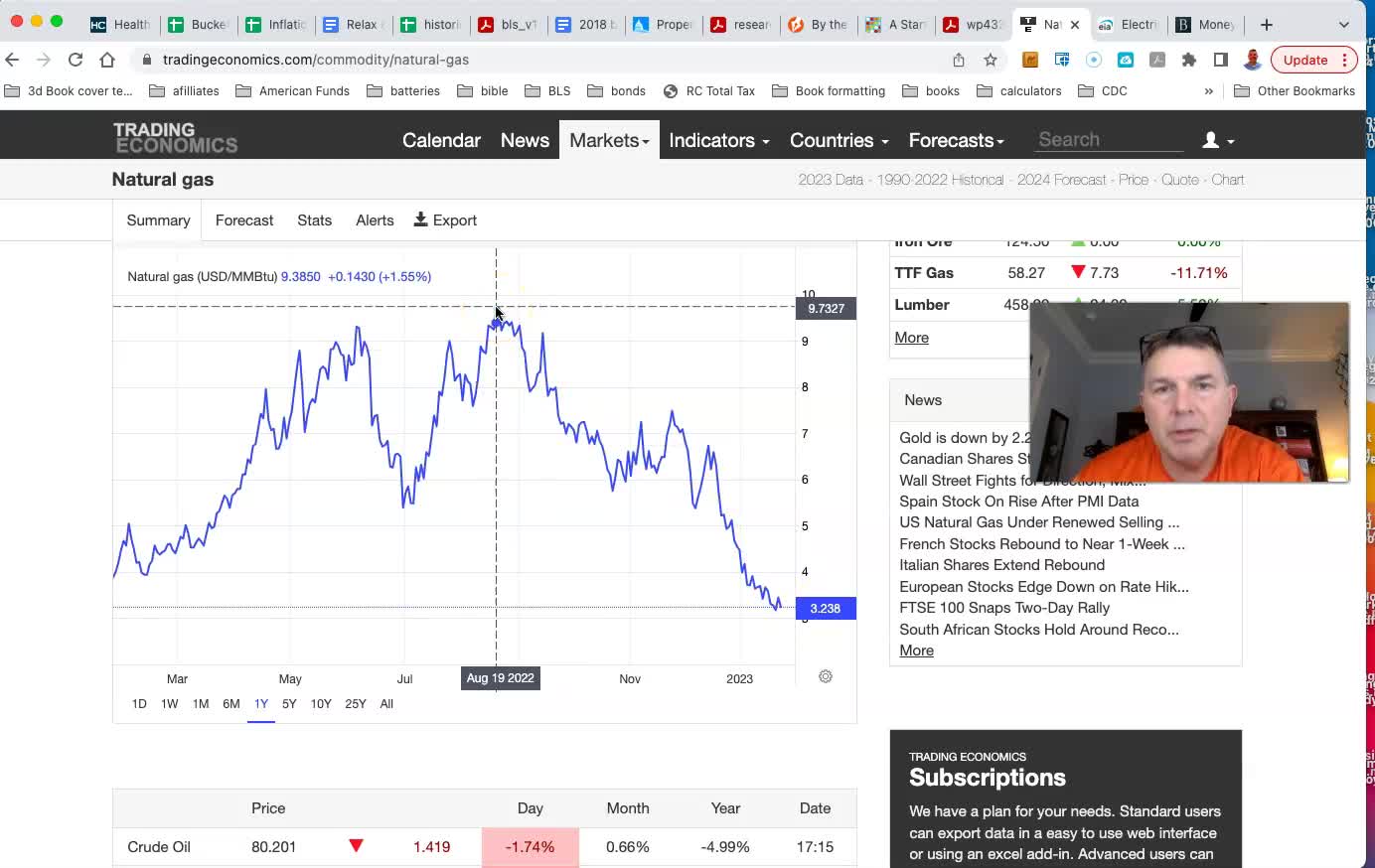The height and width of the screenshot is (868, 1375).
Task: Open the calculators bookmark folder
Action: pyautogui.click(x=1019, y=90)
